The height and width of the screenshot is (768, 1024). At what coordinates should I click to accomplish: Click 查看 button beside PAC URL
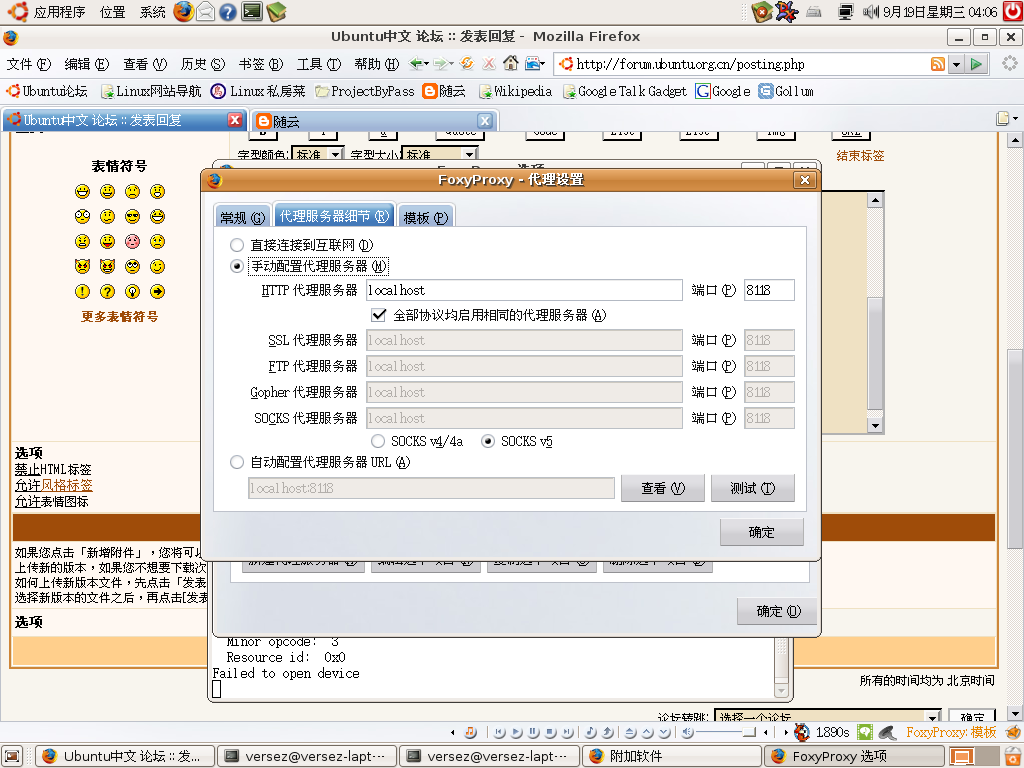point(662,488)
